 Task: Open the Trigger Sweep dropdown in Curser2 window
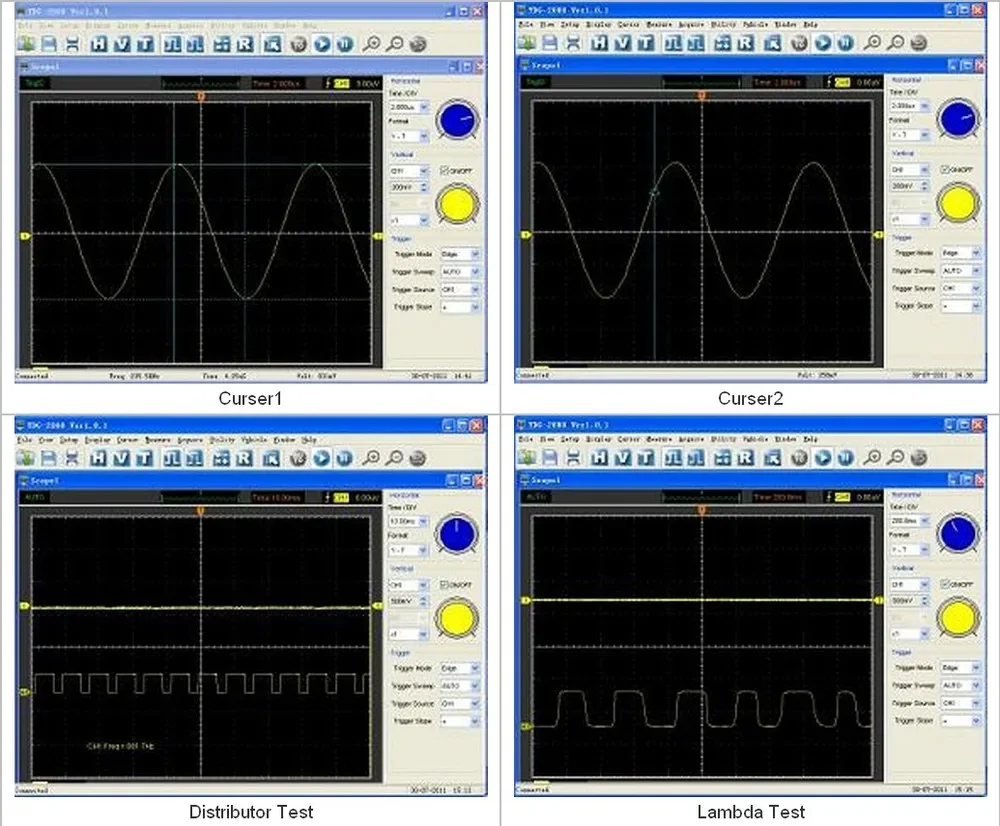click(x=961, y=270)
